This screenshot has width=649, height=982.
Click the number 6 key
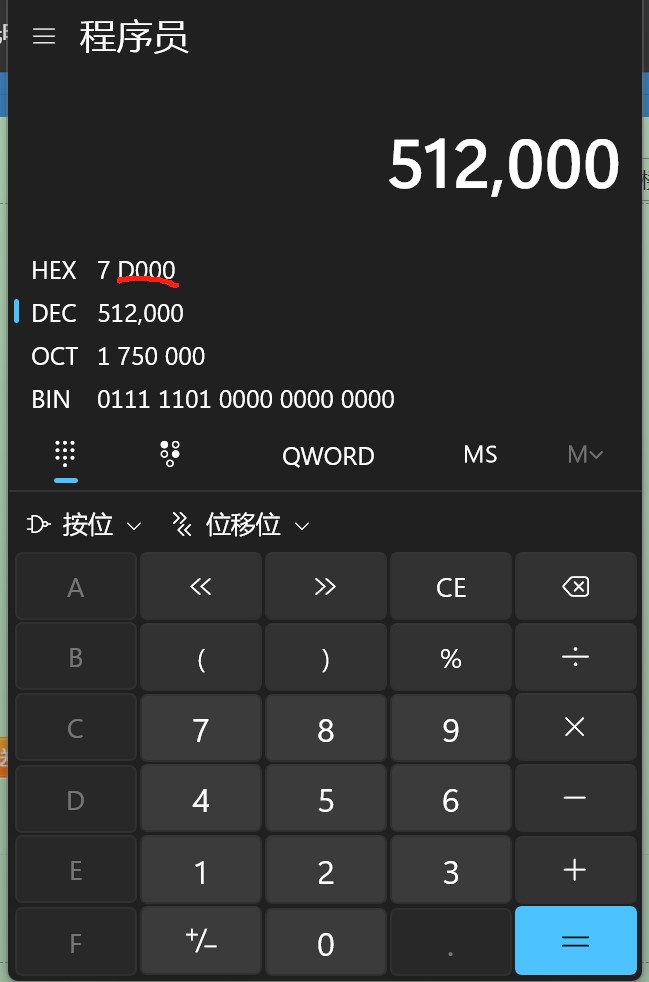pyautogui.click(x=451, y=799)
